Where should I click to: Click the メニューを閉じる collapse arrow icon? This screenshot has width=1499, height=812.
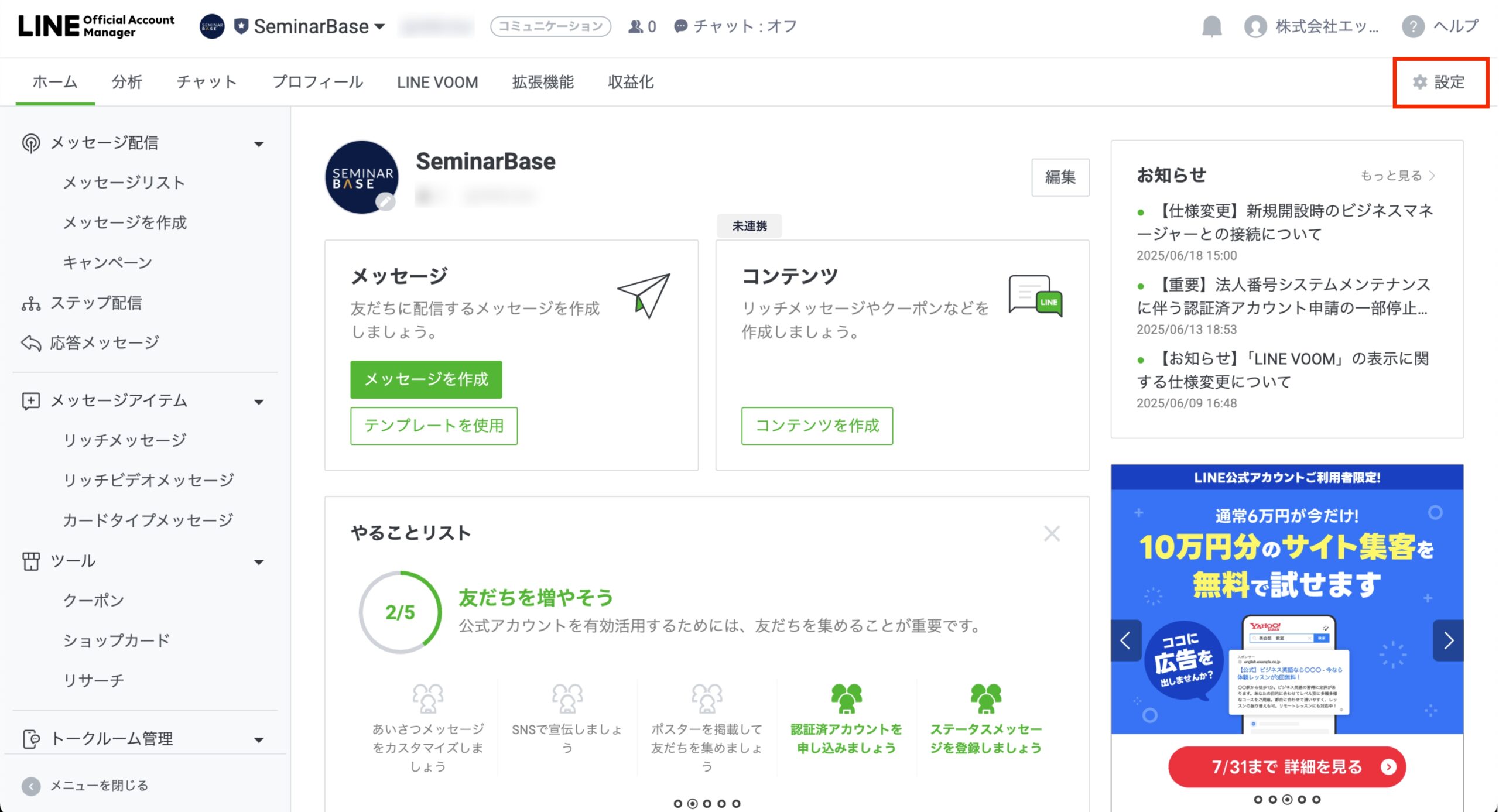(31, 786)
